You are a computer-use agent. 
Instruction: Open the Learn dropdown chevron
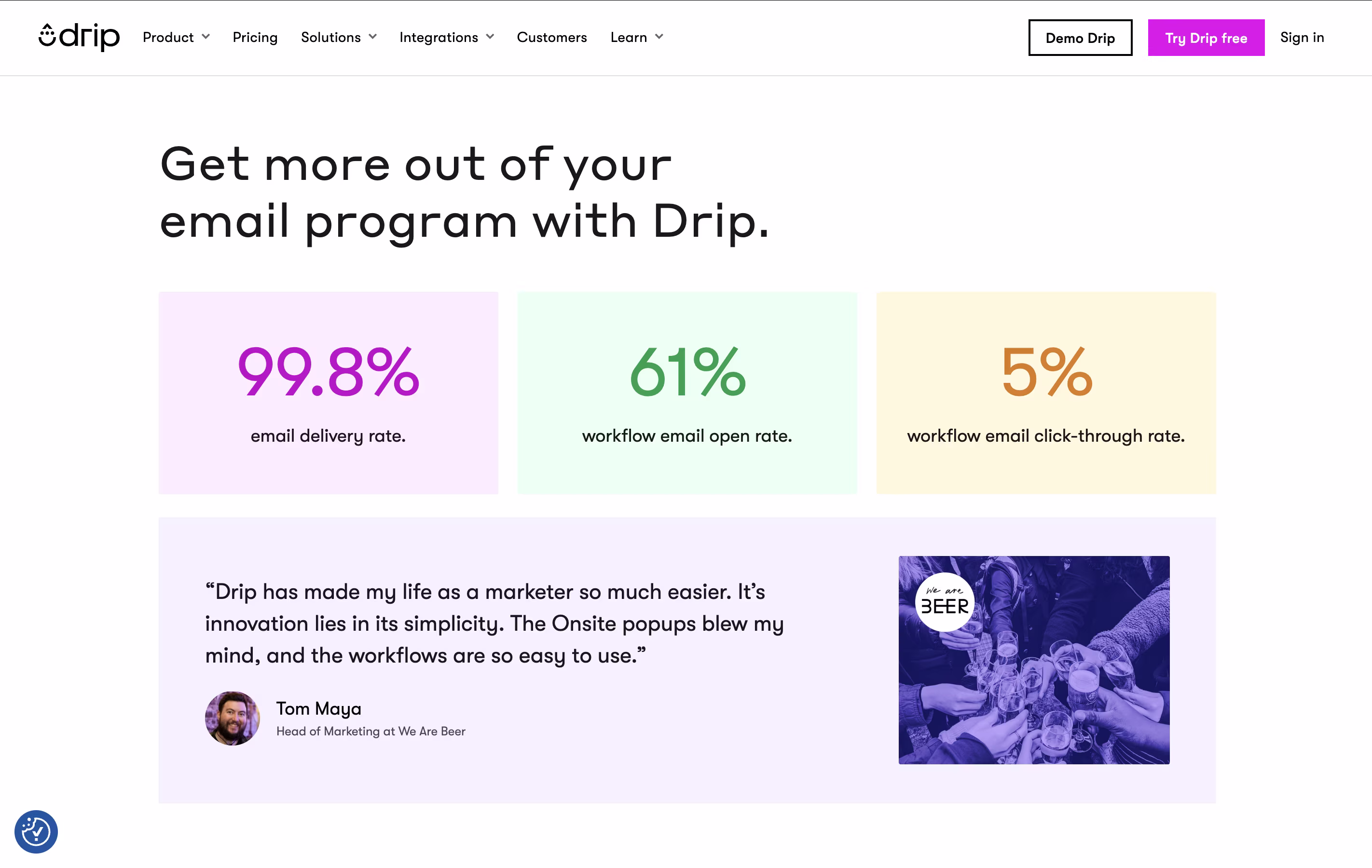coord(659,37)
